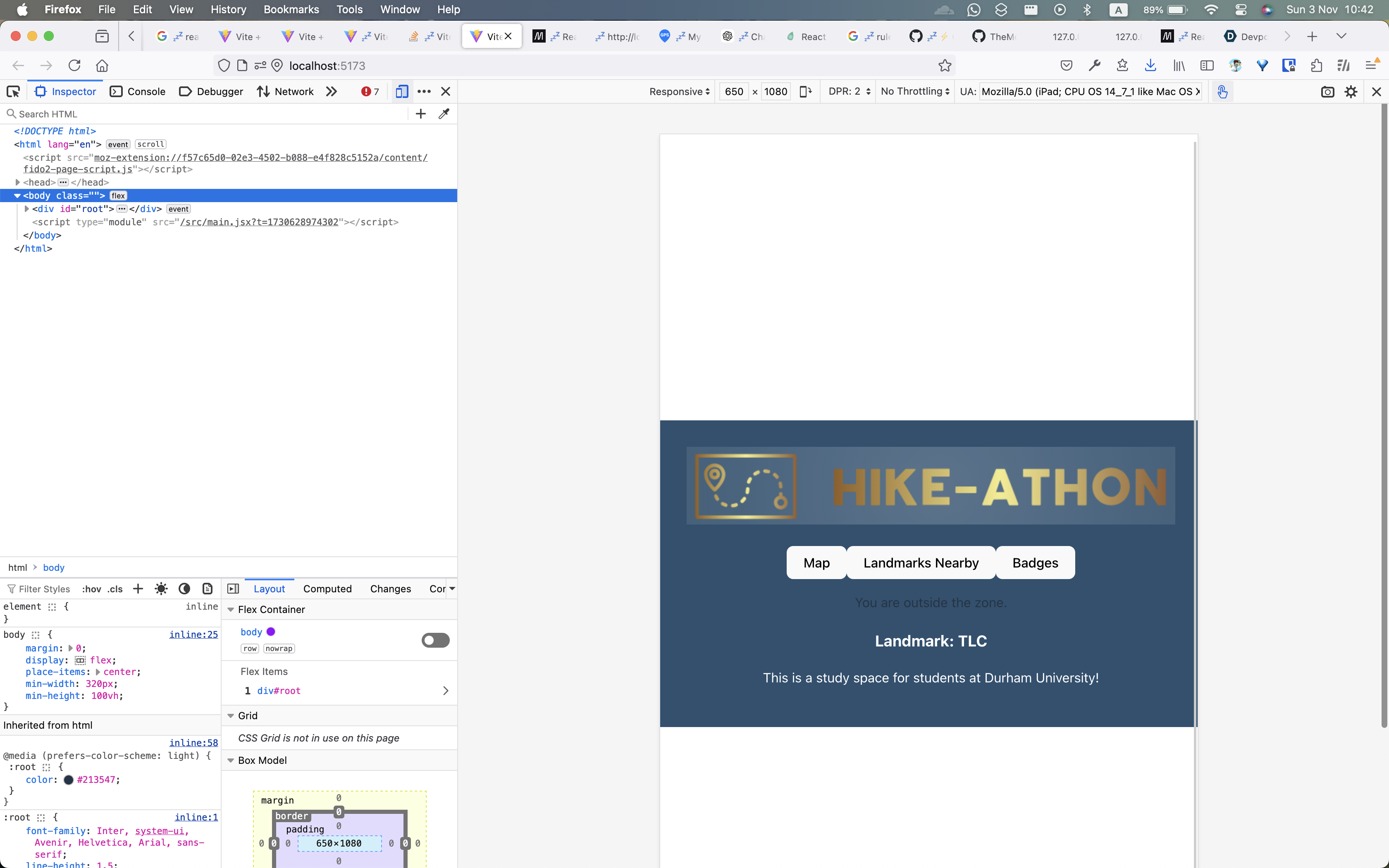Click the element picker icon
This screenshot has width=1389, height=868.
[13, 91]
